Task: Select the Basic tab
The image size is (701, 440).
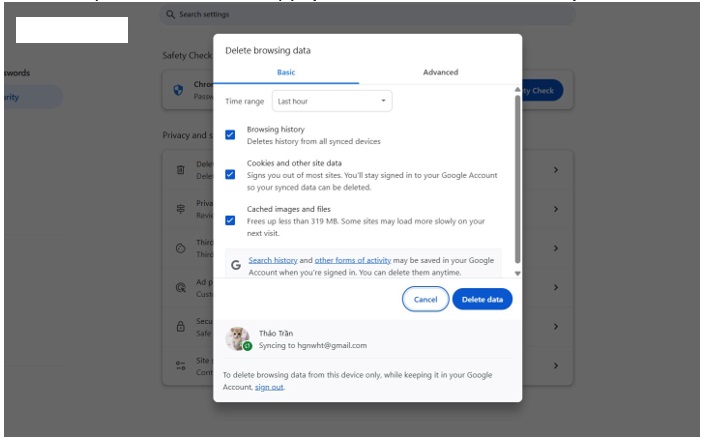Action: (x=286, y=72)
